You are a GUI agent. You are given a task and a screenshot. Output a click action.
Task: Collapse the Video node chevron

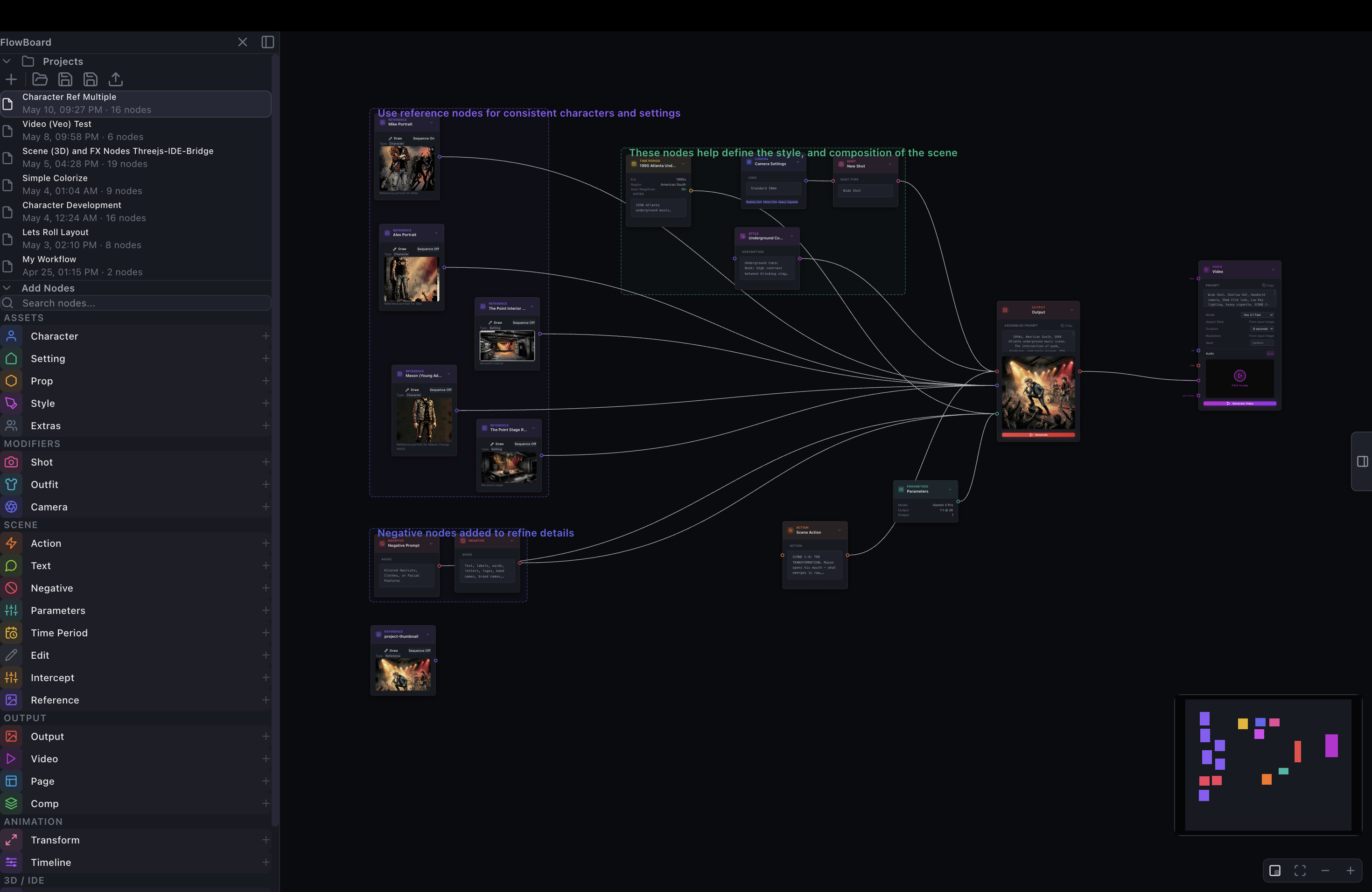point(1273,270)
